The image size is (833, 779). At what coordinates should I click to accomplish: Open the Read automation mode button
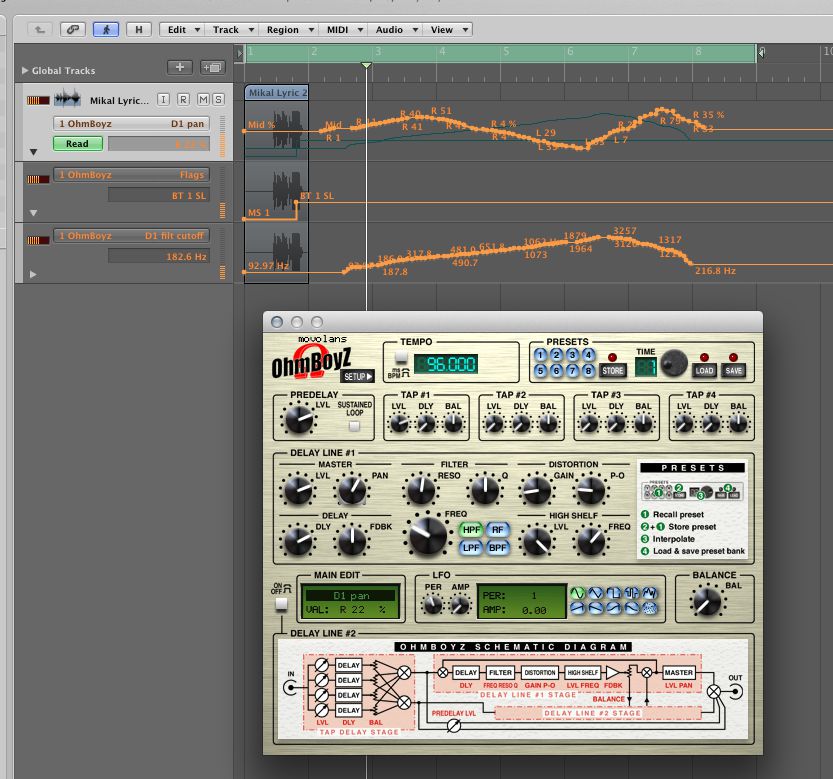pos(78,143)
